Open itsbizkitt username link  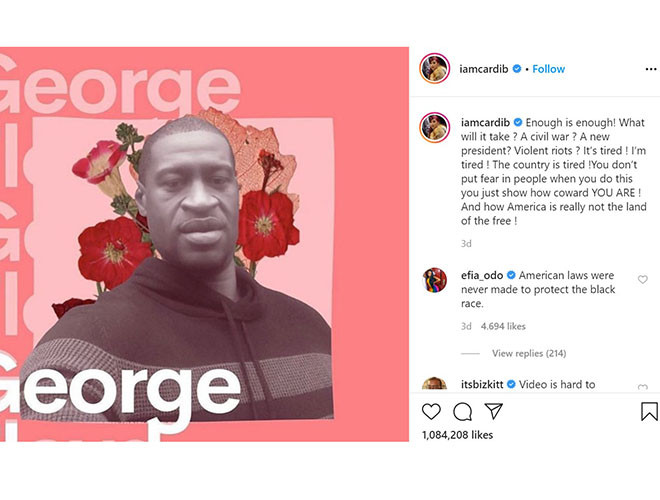[482, 384]
